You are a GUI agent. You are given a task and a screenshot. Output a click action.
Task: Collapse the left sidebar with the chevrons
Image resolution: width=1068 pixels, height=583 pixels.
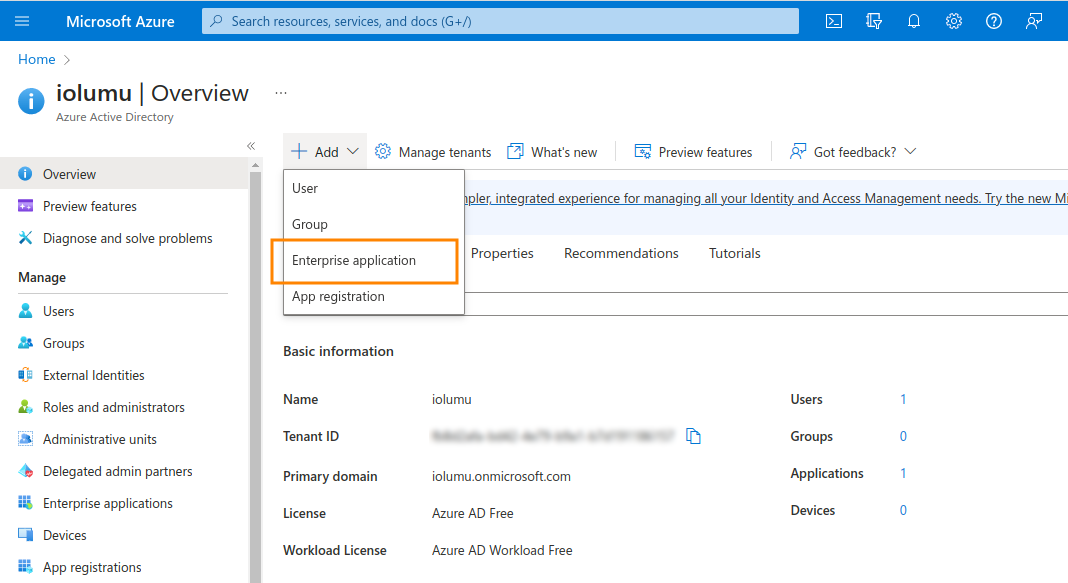[251, 146]
